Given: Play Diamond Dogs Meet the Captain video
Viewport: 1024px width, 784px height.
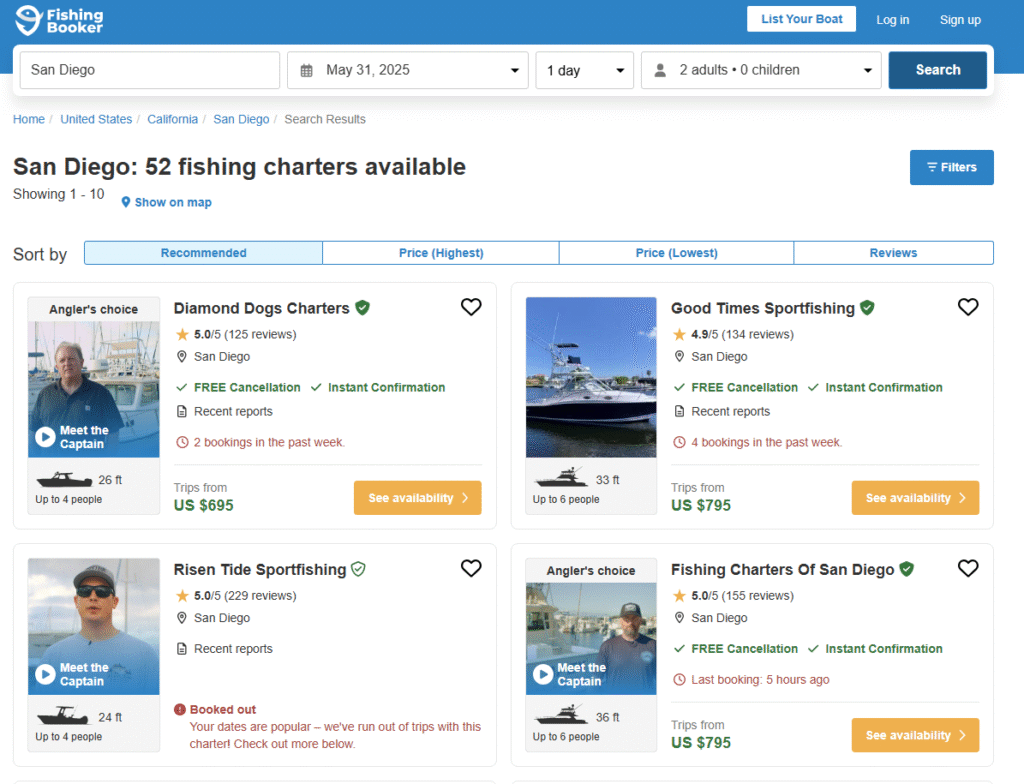Looking at the screenshot, I should 45,436.
